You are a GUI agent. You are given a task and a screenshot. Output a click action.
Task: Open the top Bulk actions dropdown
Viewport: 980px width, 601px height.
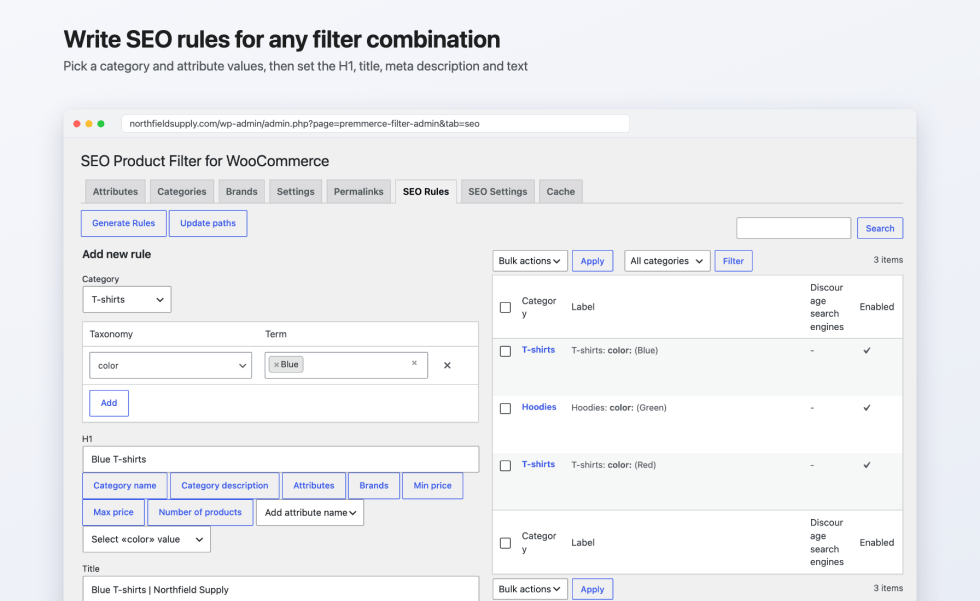[x=530, y=261]
